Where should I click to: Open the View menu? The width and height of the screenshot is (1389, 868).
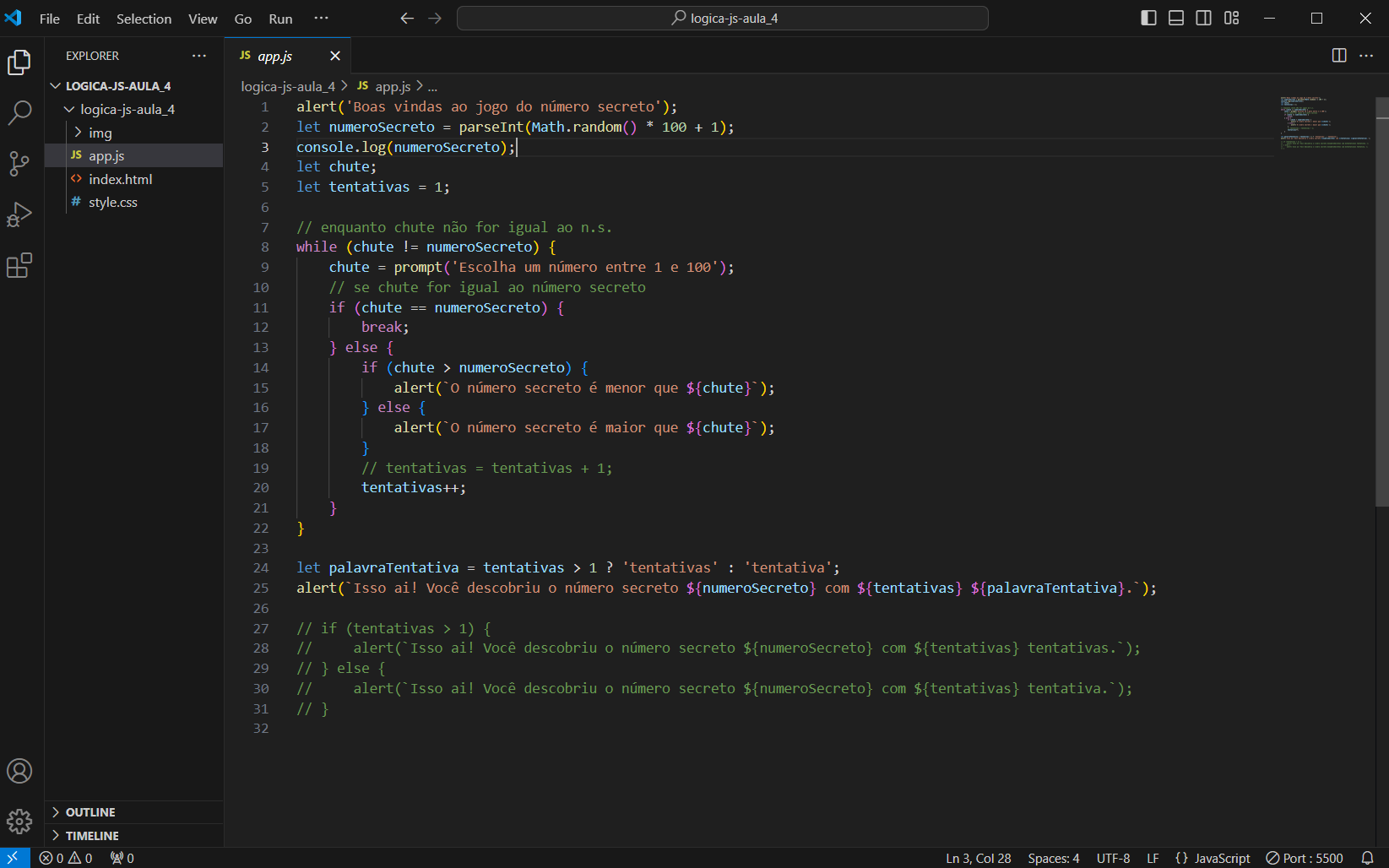point(203,19)
